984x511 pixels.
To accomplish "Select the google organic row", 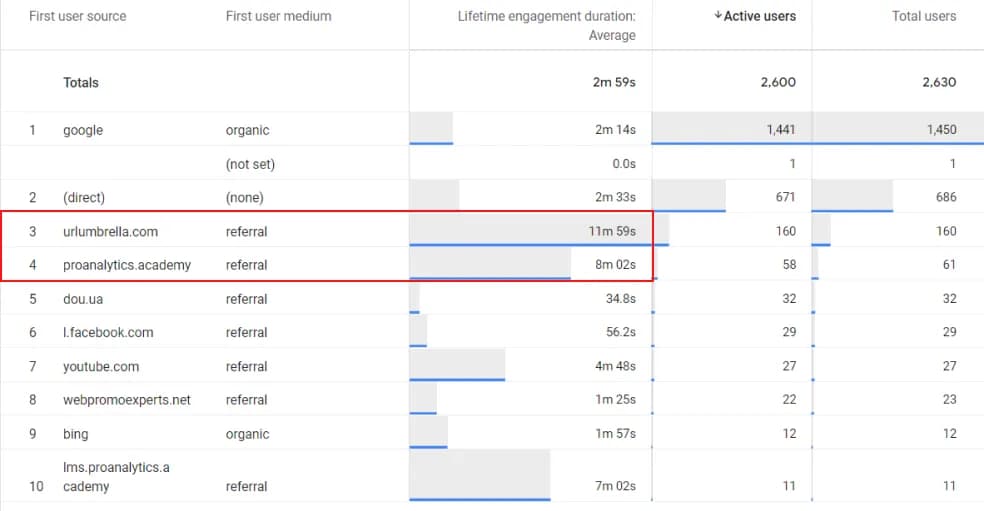I will pos(492,129).
